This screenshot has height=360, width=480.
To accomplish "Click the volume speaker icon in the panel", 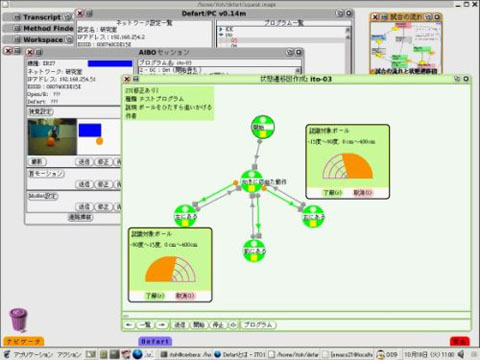I will coord(461,354).
